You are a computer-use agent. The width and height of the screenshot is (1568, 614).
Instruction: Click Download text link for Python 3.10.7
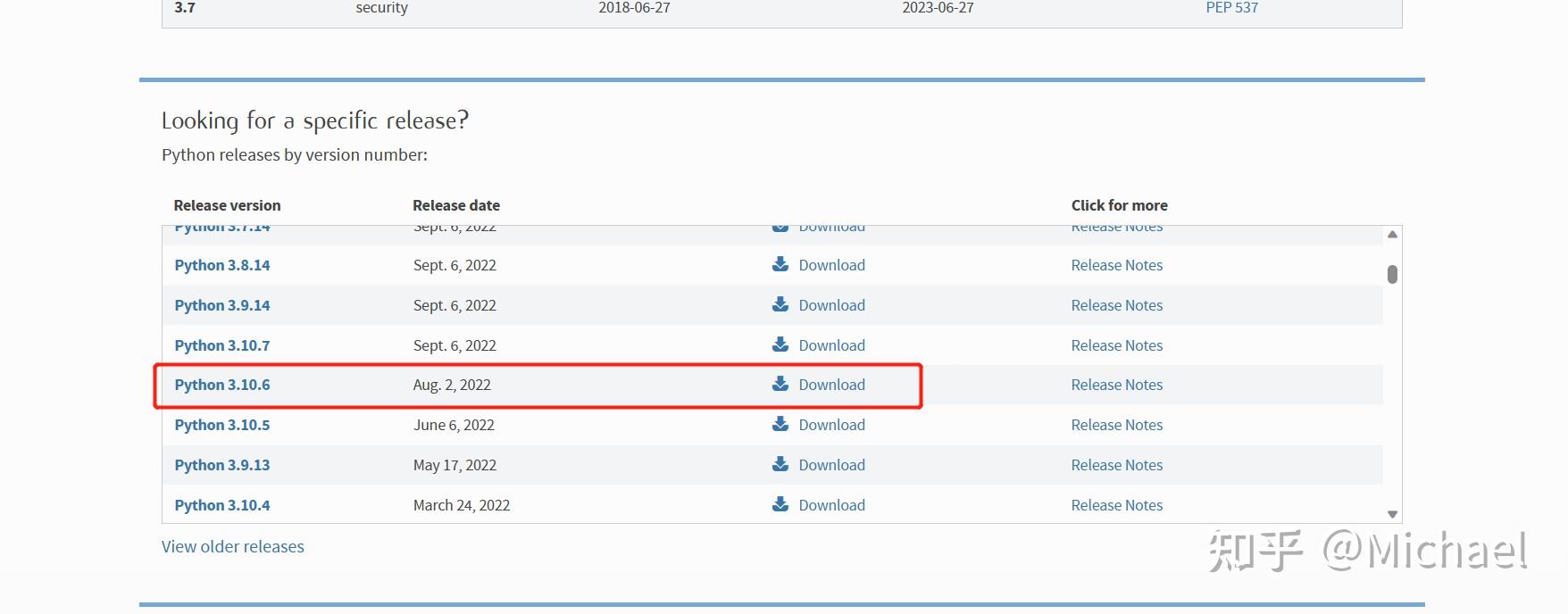[x=832, y=345]
